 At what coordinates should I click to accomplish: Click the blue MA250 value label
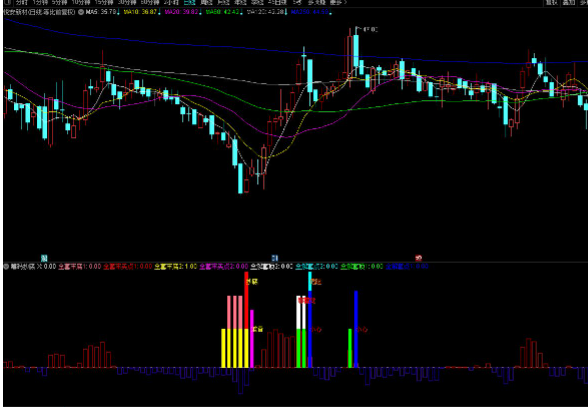coord(310,12)
